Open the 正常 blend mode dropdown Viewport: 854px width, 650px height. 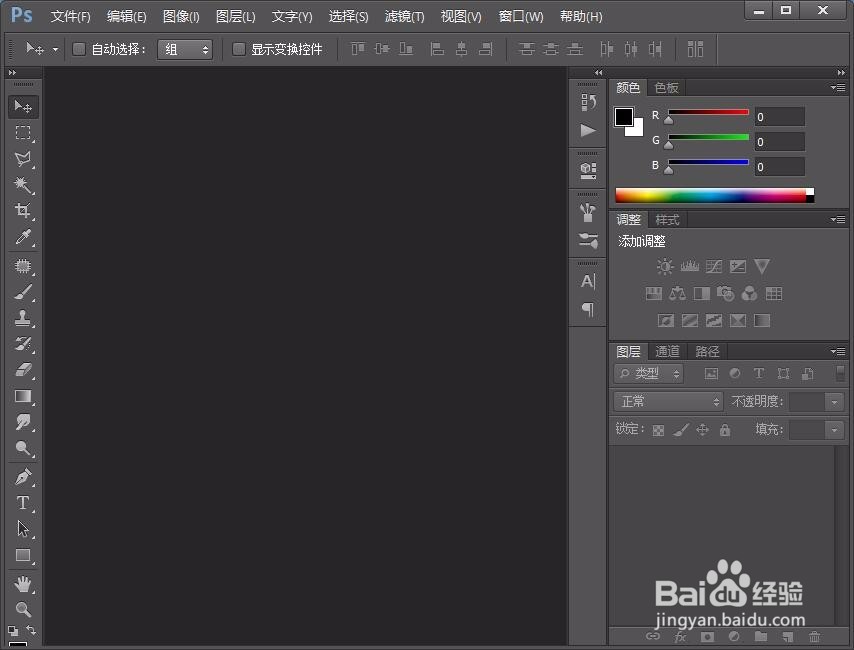click(x=668, y=402)
